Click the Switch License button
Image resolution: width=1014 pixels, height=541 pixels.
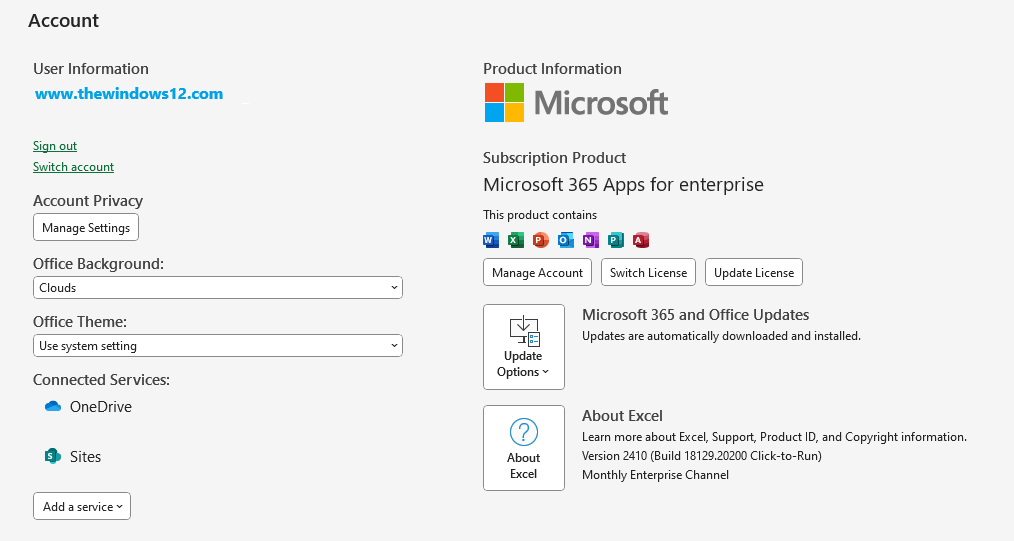[x=649, y=272]
